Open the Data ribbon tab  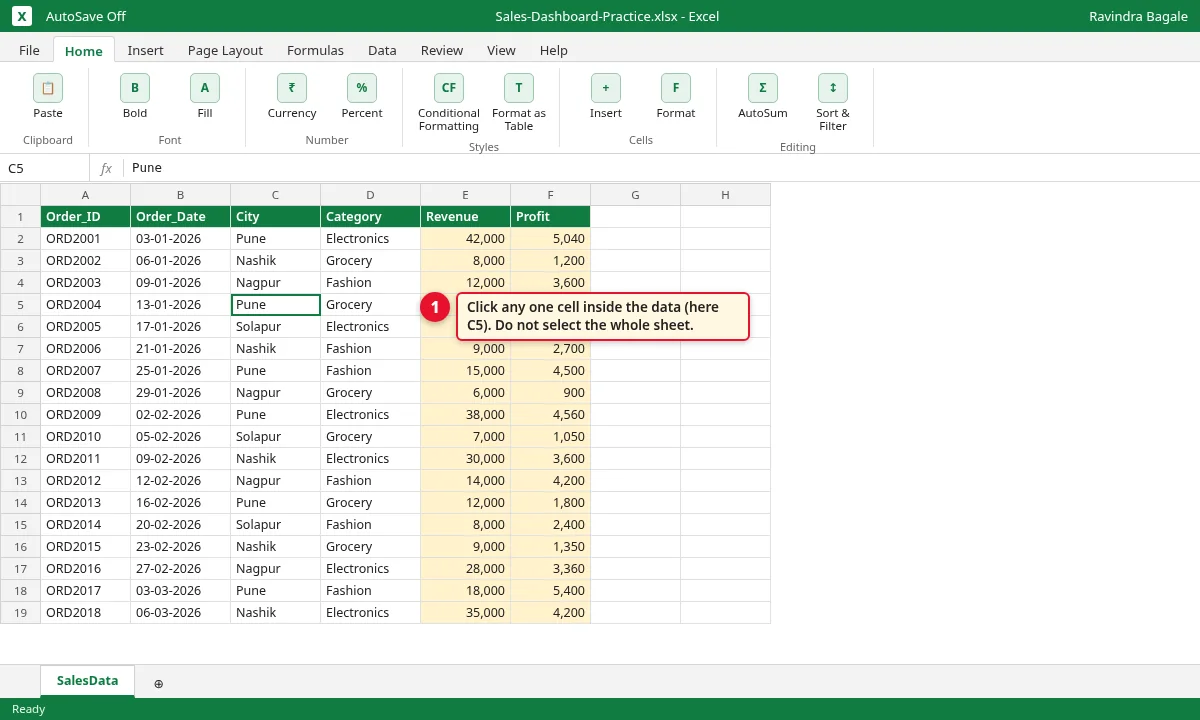pyautogui.click(x=382, y=50)
